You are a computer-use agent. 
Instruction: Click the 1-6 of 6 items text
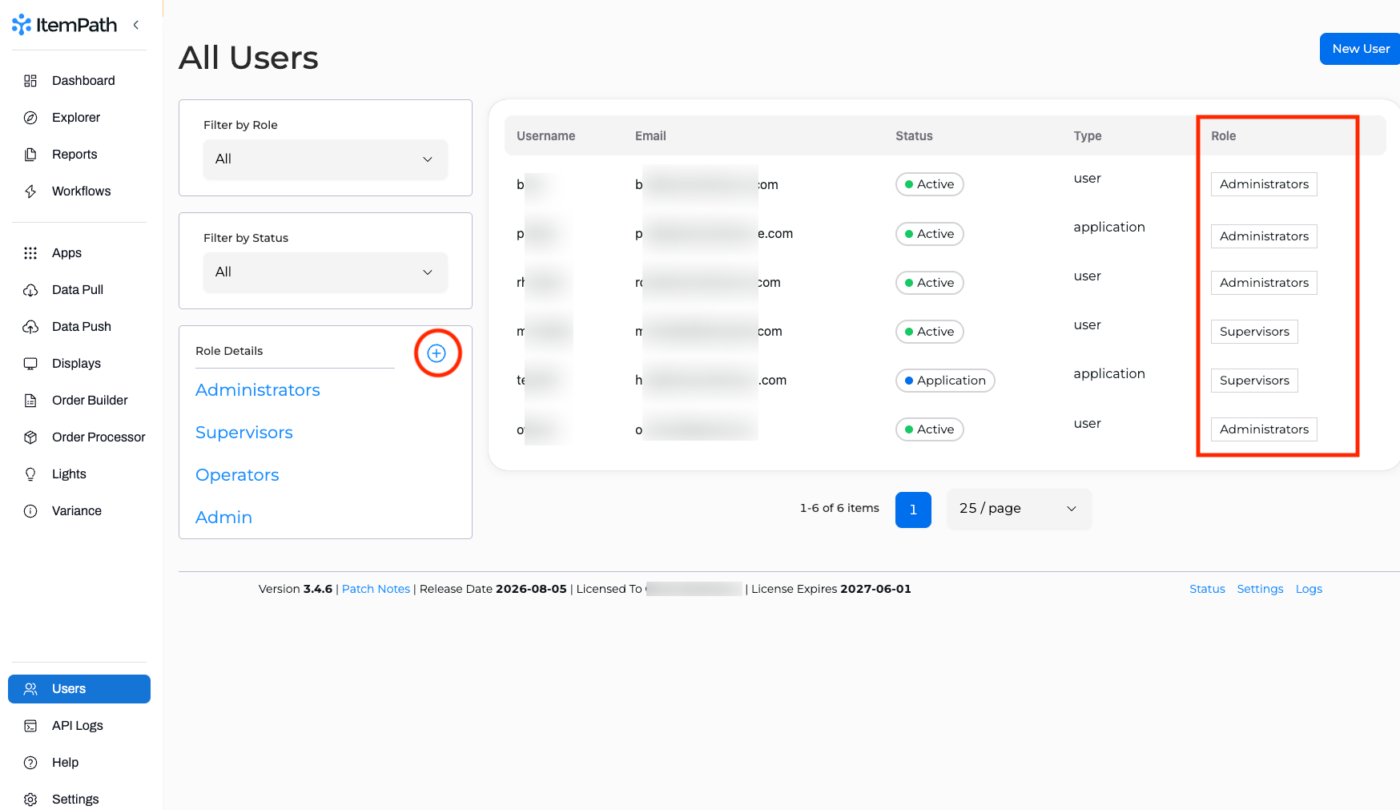point(840,508)
